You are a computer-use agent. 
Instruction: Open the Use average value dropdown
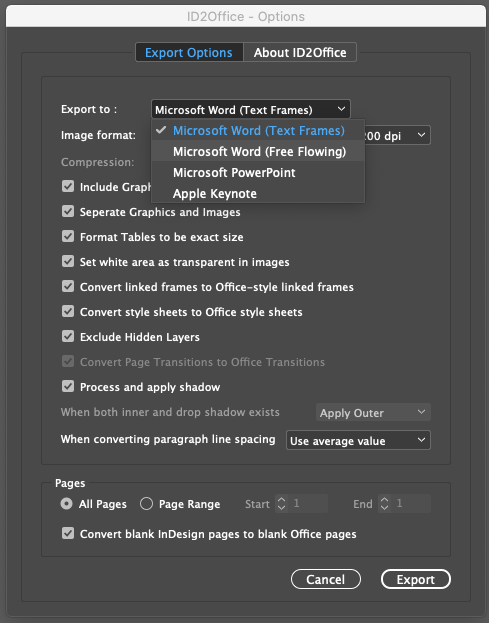point(358,440)
